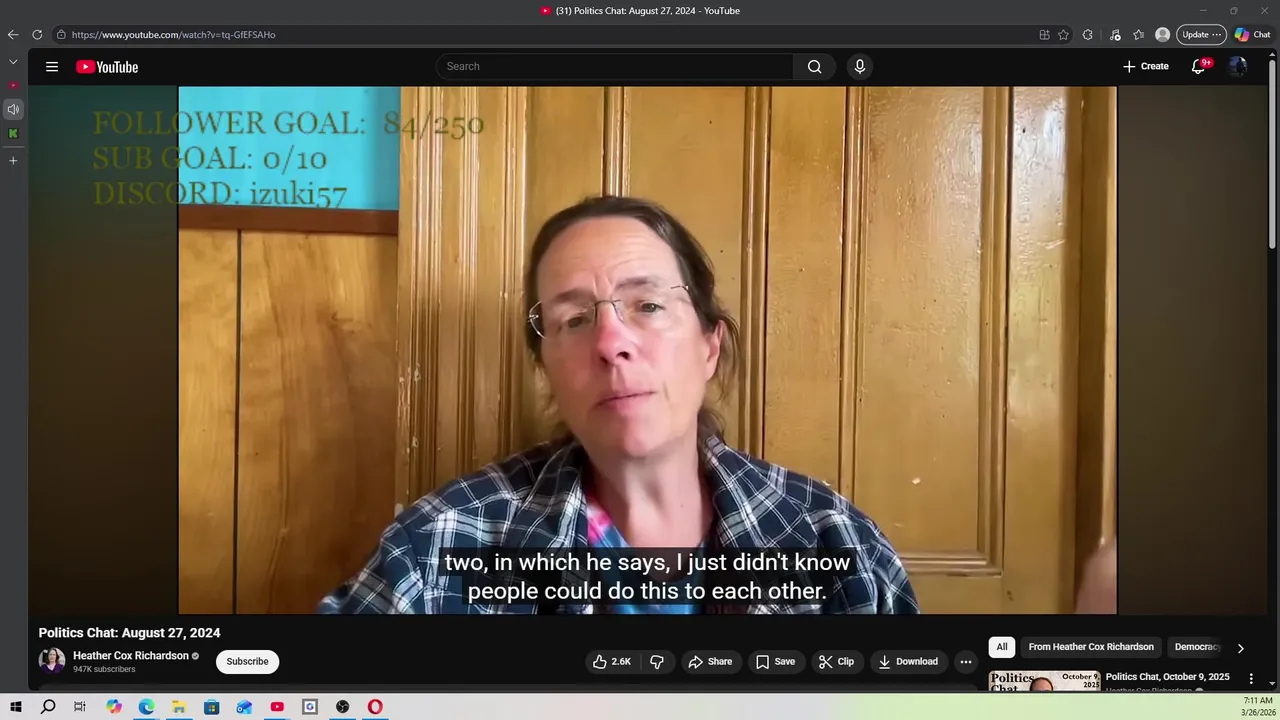Expand the vertical tabs chevron in the sidebar
The width and height of the screenshot is (1280, 720).
pos(13,62)
